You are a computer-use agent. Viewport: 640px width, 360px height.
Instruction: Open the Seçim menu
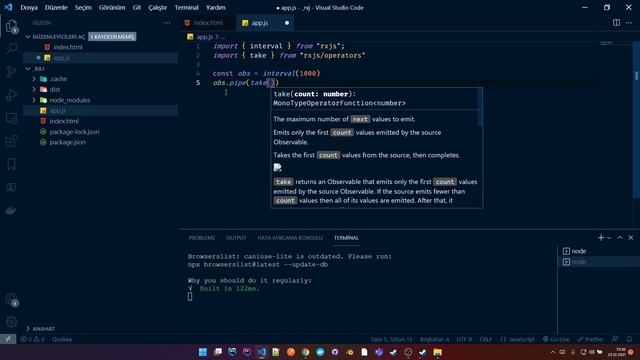[x=83, y=7]
